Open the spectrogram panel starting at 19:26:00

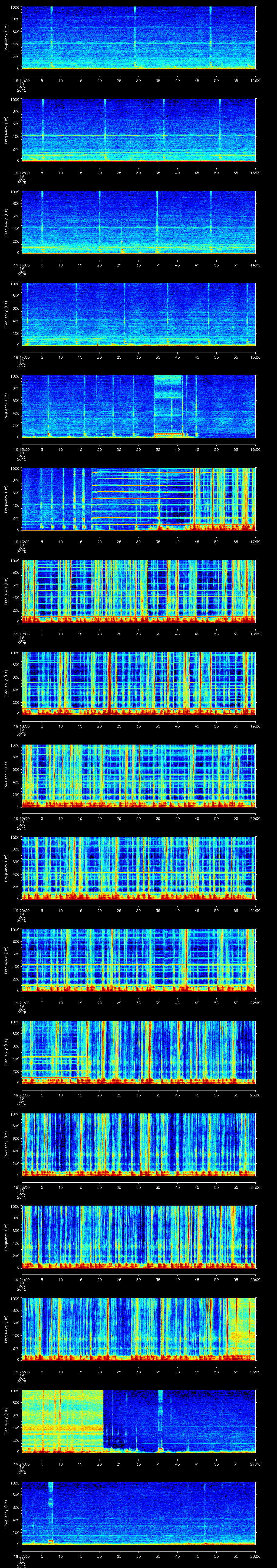tap(139, 1422)
